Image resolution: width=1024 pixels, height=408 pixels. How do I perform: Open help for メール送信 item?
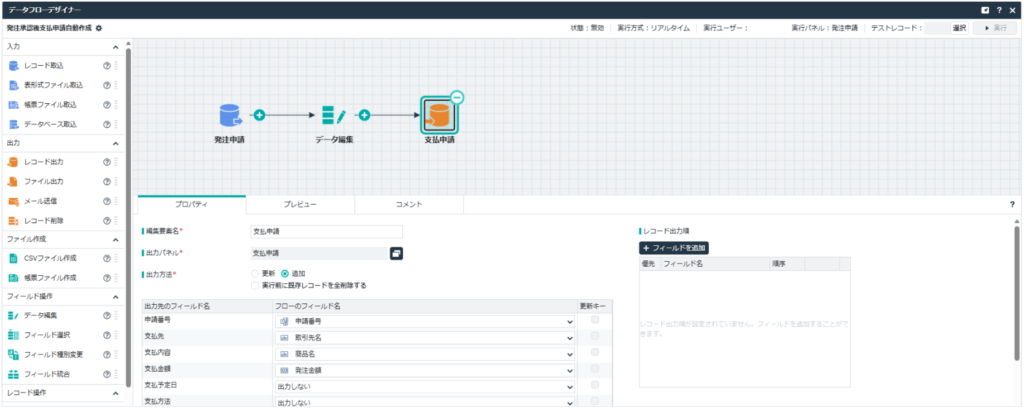coord(106,200)
